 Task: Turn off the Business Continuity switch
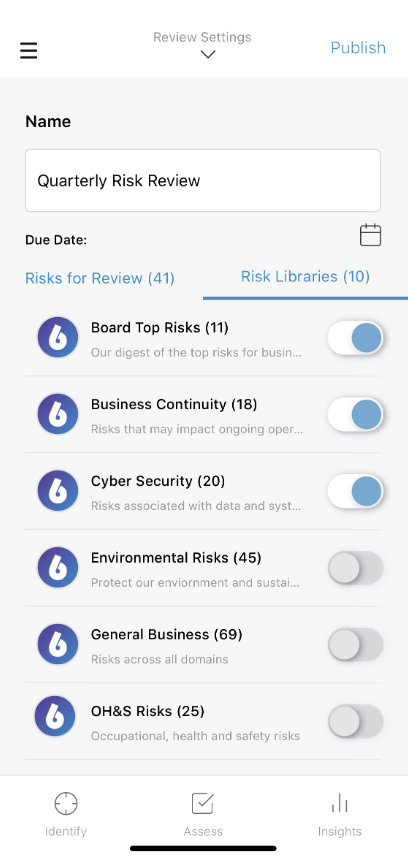pyautogui.click(x=355, y=414)
